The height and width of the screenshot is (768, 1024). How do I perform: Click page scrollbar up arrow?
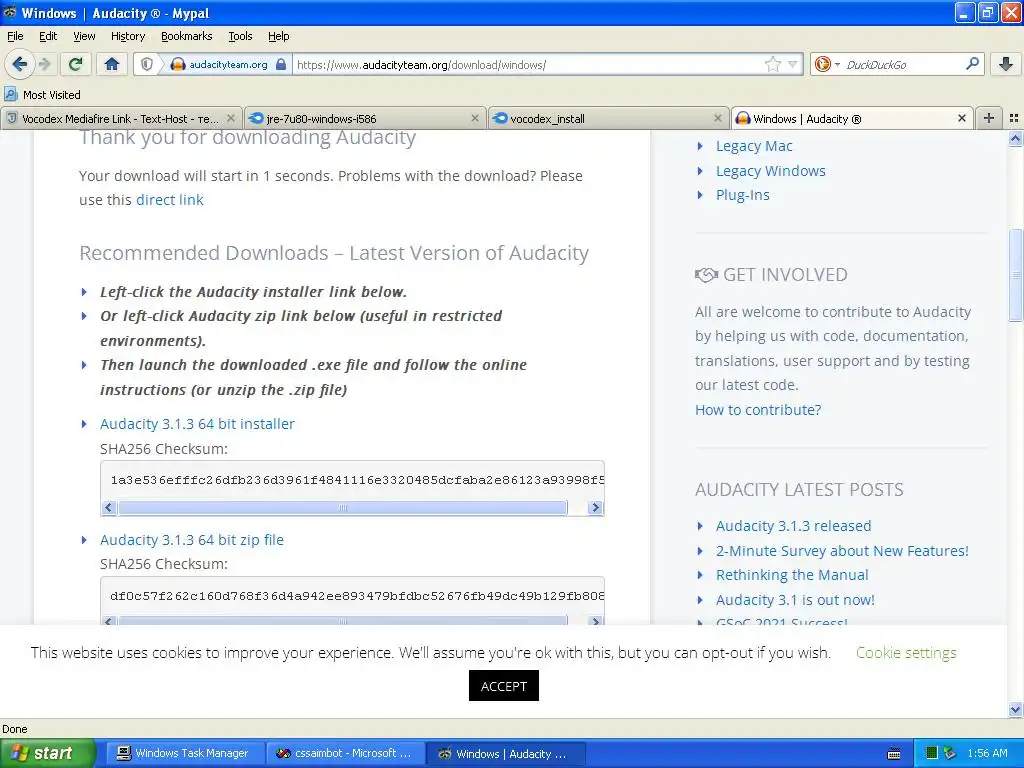pos(1016,138)
